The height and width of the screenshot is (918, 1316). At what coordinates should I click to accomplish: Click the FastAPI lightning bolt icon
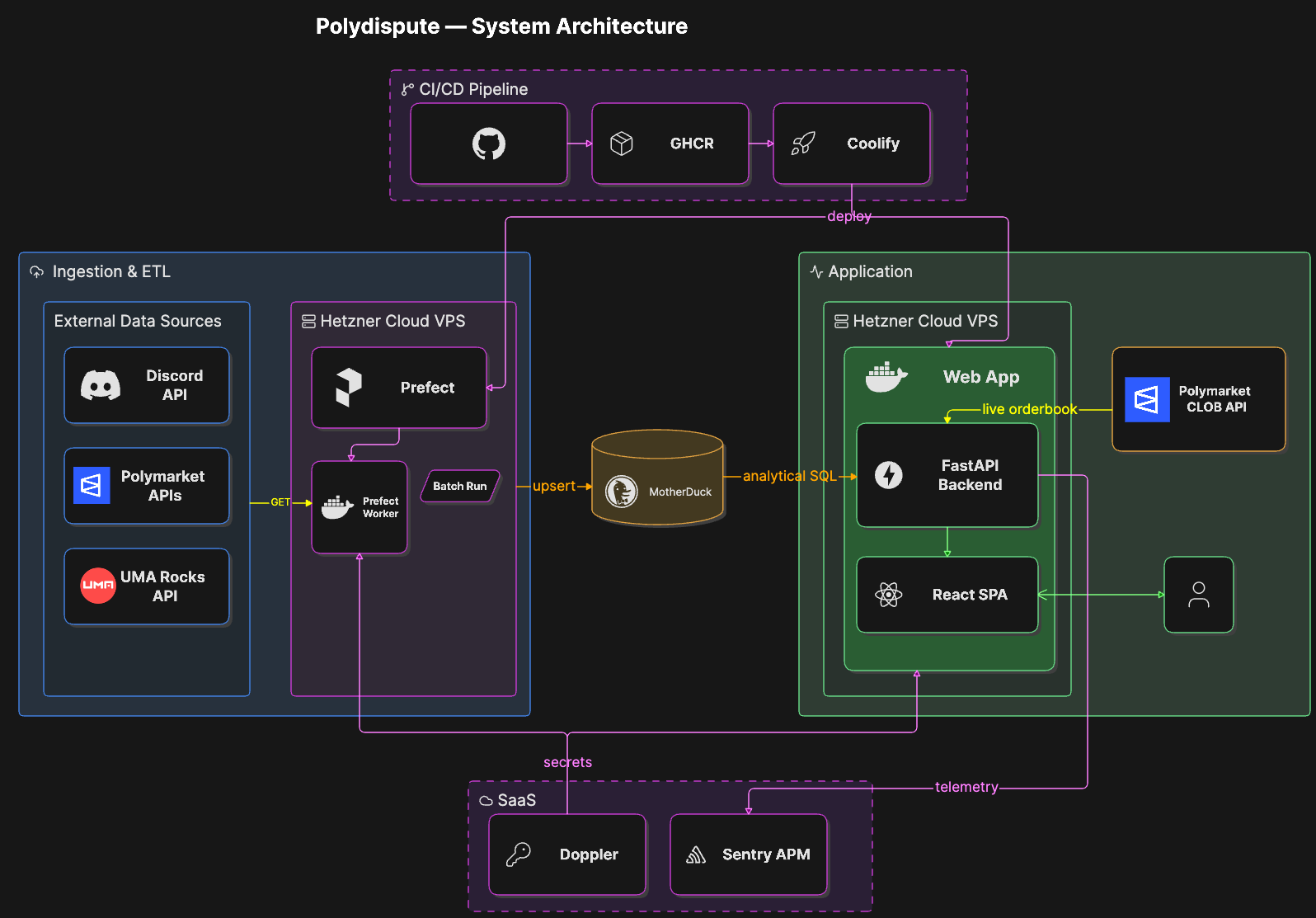[x=889, y=475]
